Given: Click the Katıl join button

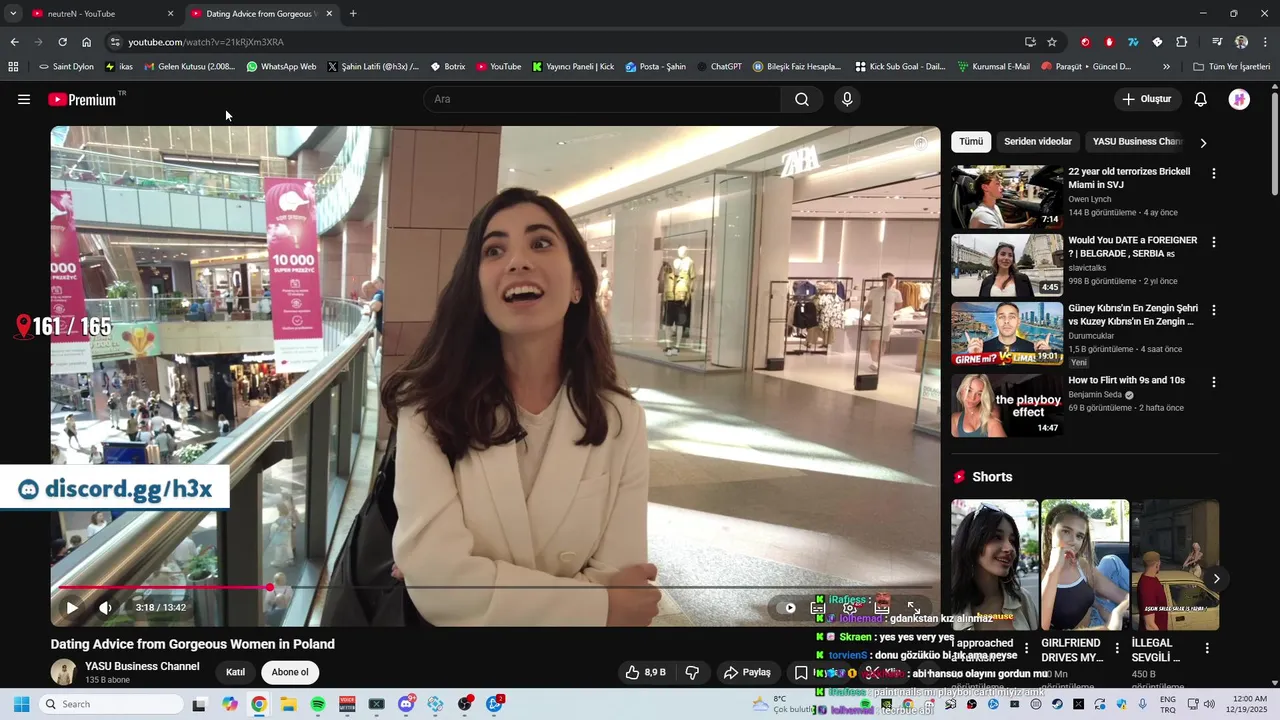Looking at the screenshot, I should coord(235,672).
